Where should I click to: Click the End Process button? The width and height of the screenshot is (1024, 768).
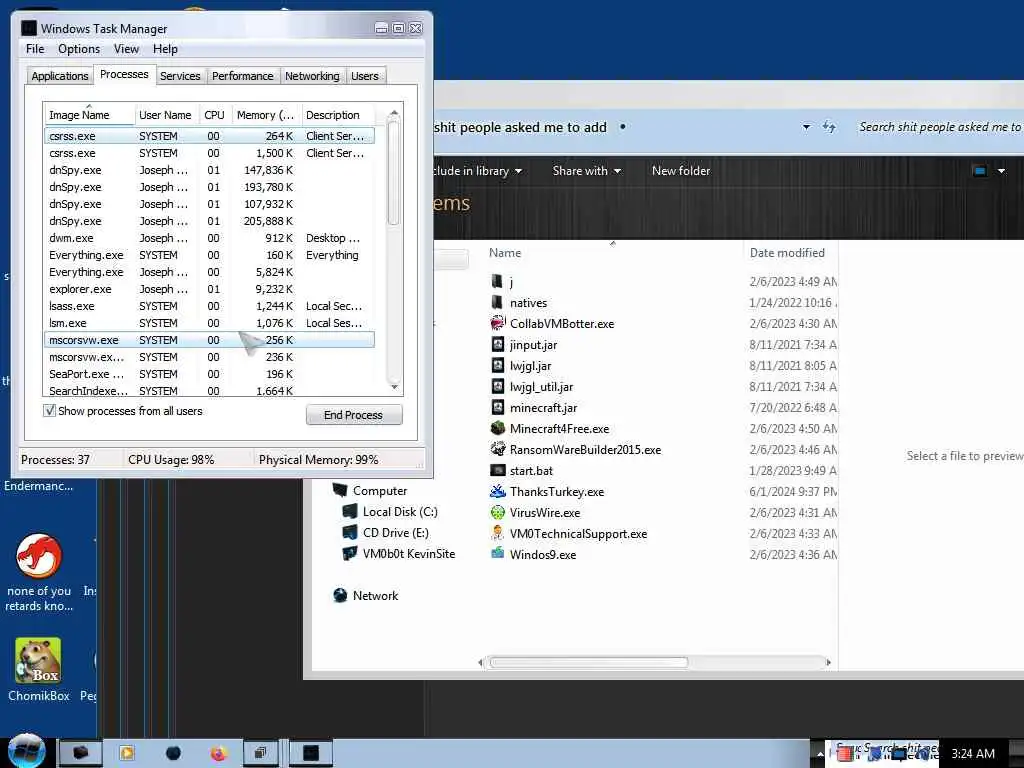[353, 415]
